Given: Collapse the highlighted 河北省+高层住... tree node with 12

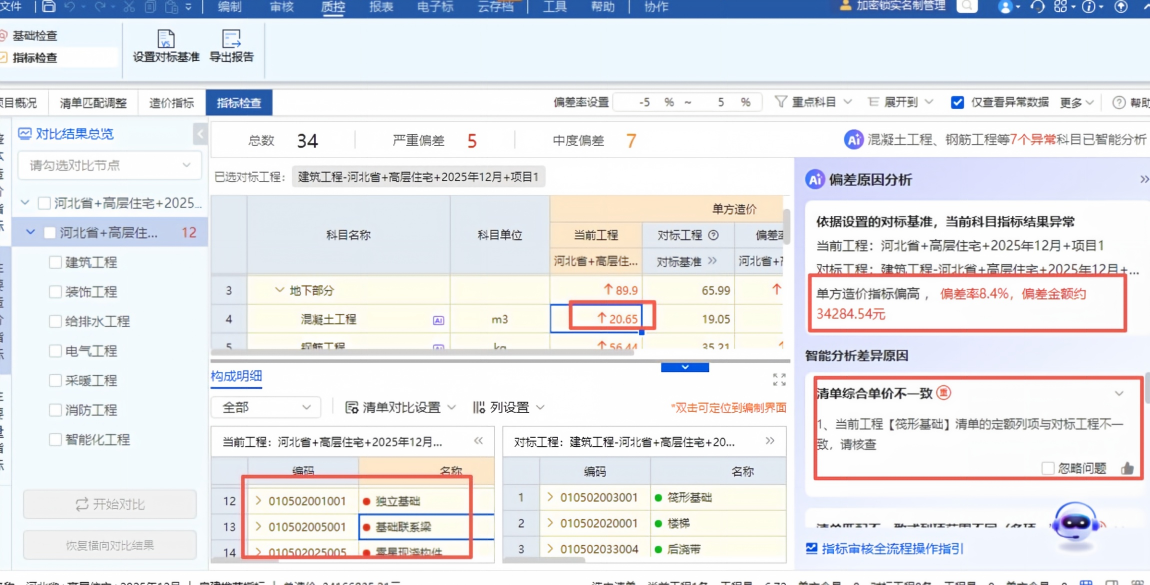Looking at the screenshot, I should (x=31, y=232).
